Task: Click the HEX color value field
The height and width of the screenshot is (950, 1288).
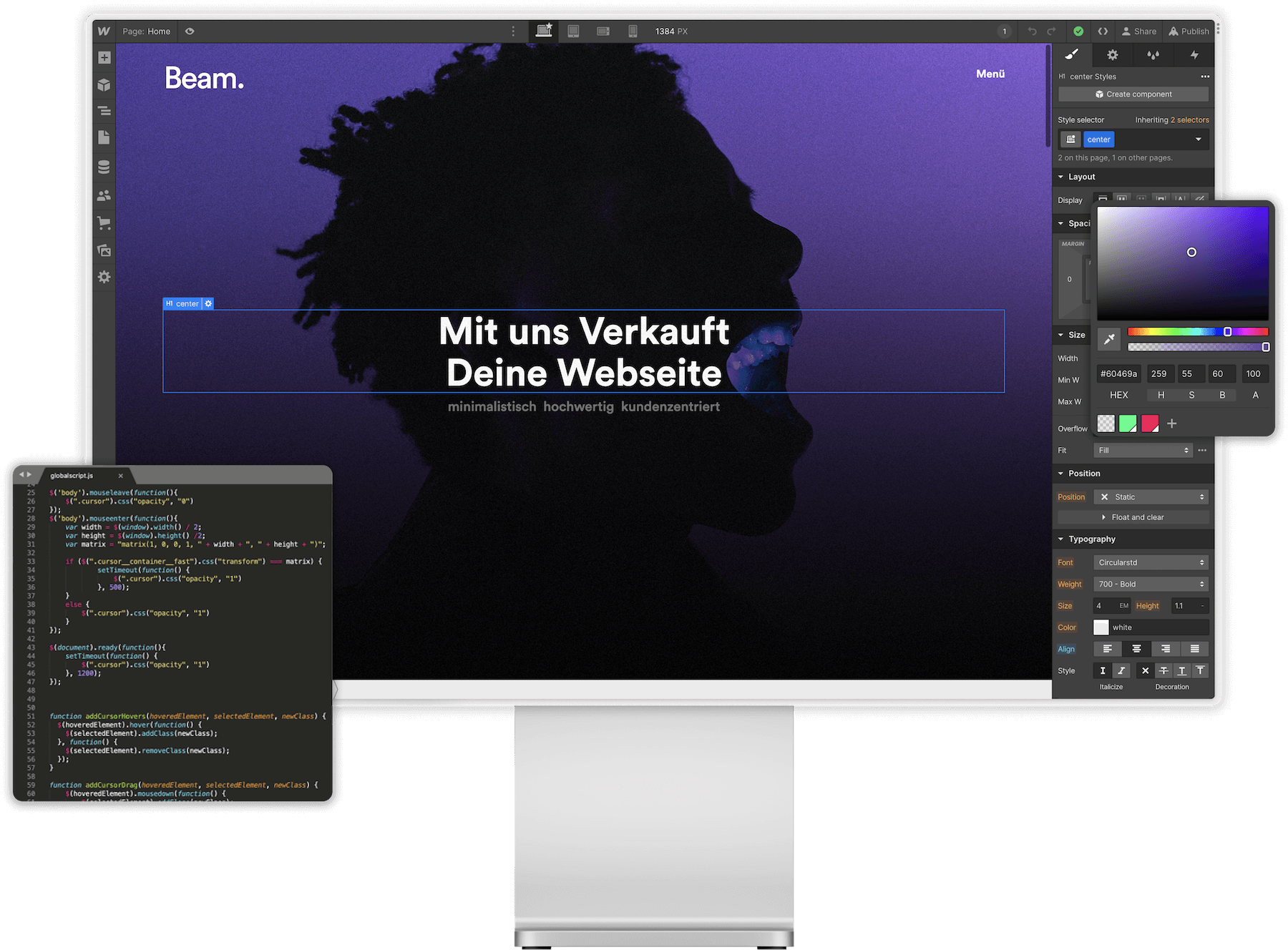Action: (x=1118, y=374)
